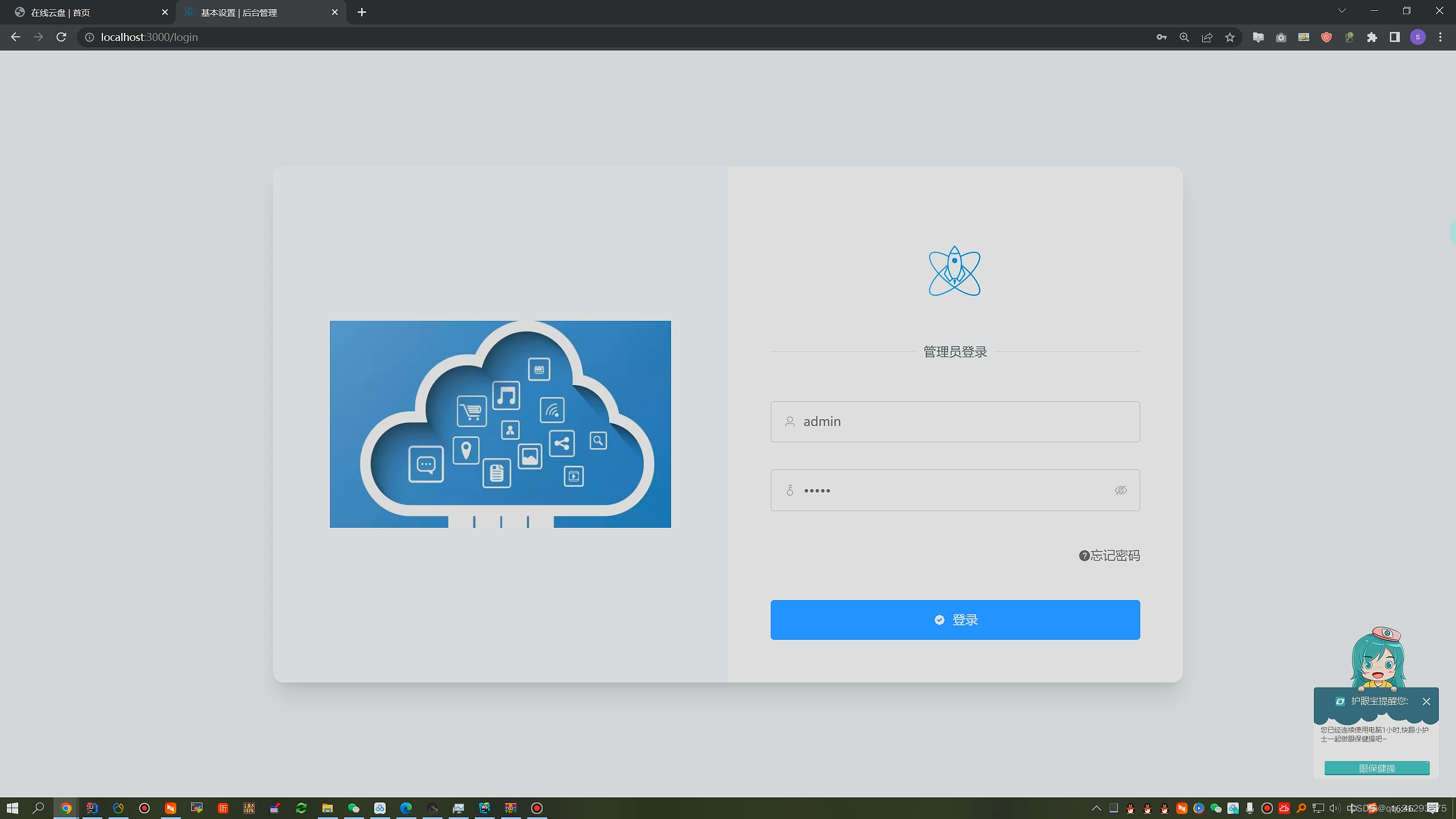The image size is (1456, 819).
Task: Open the extensions puzzle icon
Action: pyautogui.click(x=1372, y=37)
